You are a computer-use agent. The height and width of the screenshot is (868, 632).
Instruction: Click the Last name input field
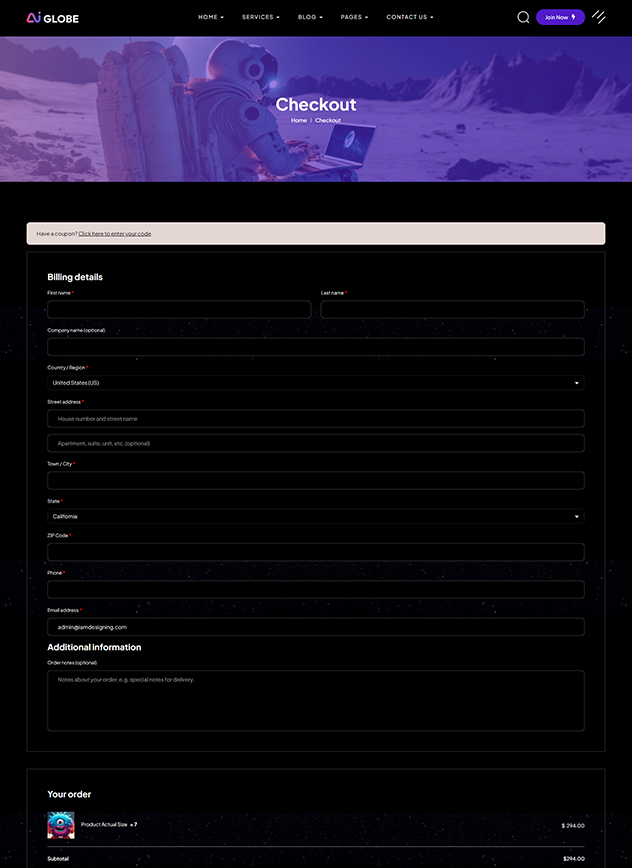[x=452, y=310]
